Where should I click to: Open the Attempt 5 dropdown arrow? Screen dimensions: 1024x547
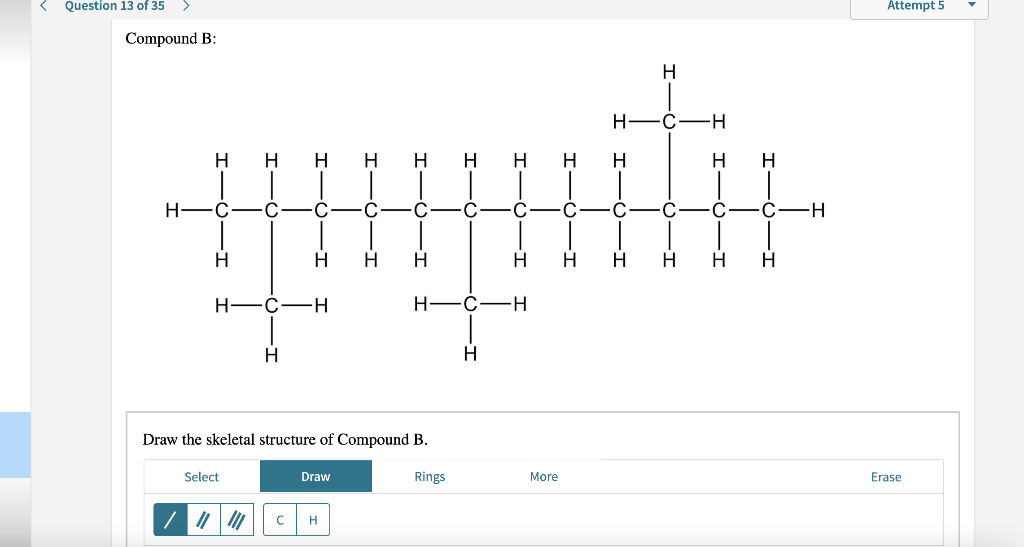[x=971, y=5]
